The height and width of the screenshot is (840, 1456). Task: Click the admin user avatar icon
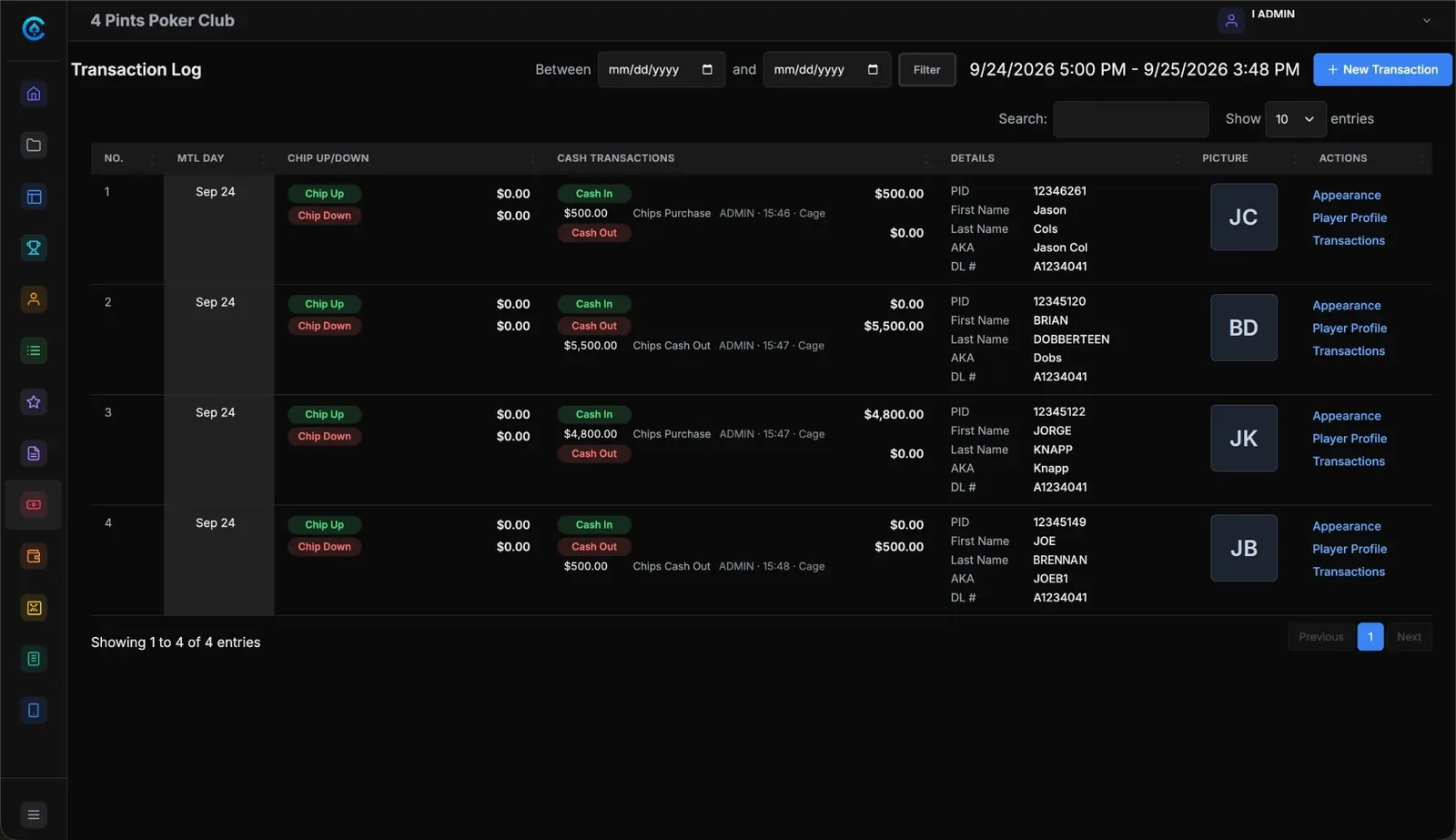(1231, 21)
